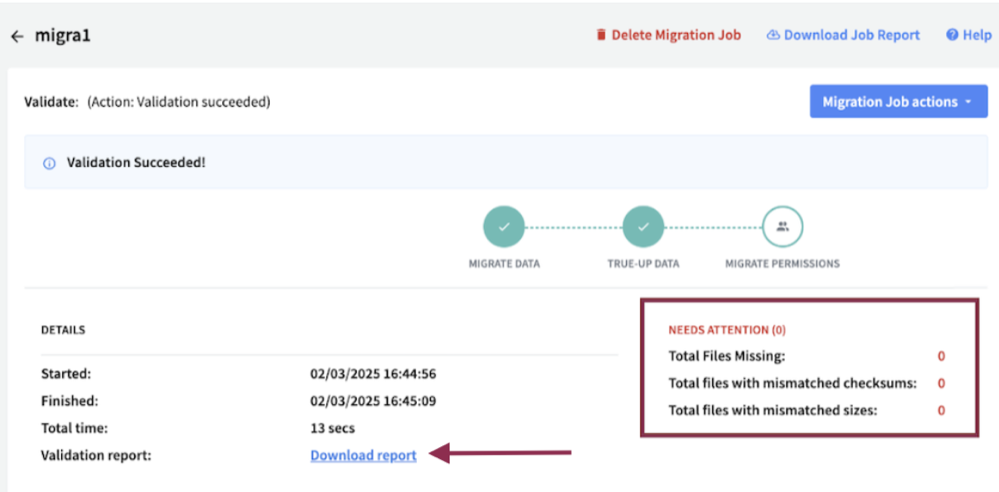Click the info icon in the Validation Succeeded banner

[x=48, y=164]
